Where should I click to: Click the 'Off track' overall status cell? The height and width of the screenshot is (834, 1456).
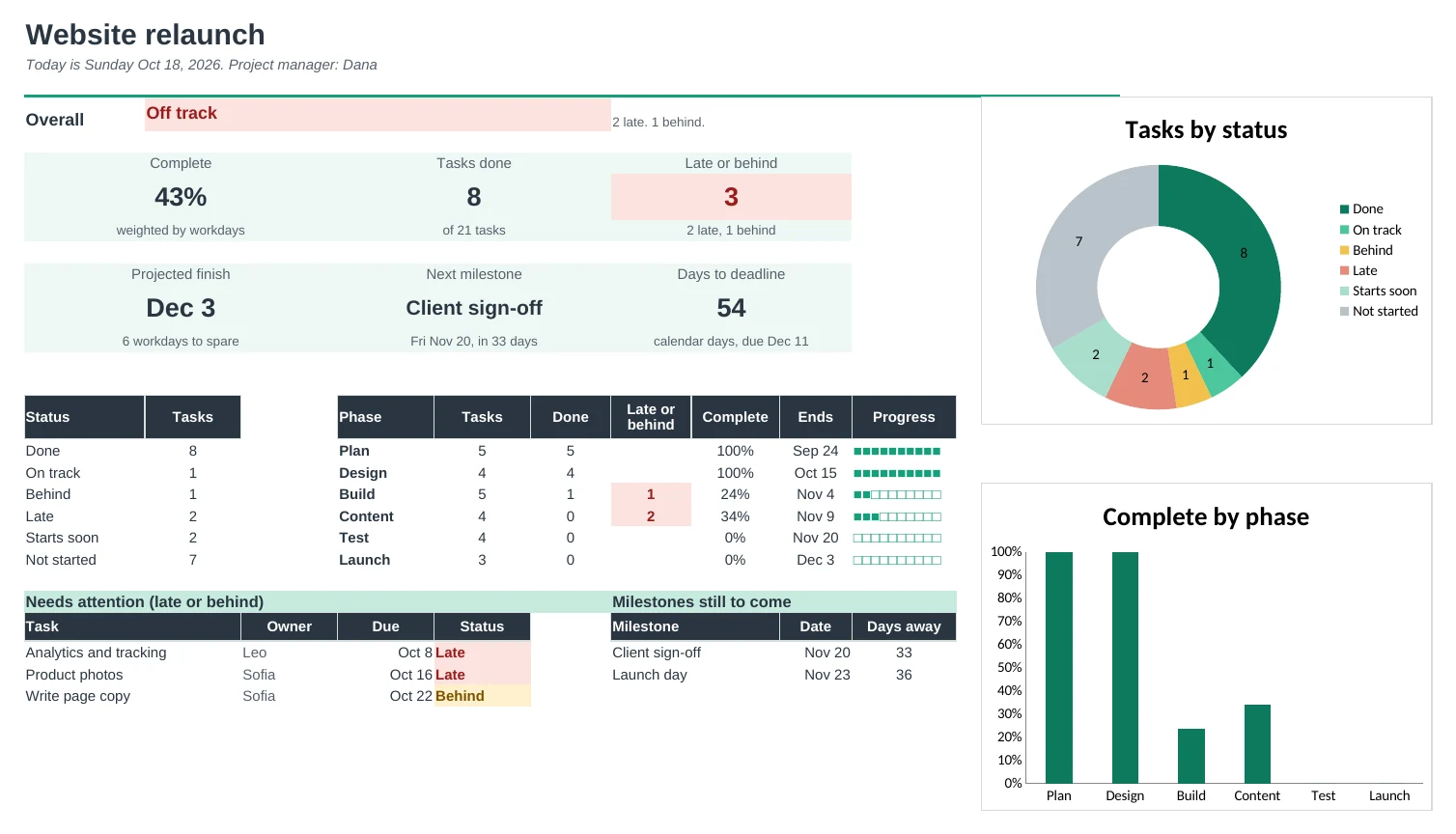(378, 114)
